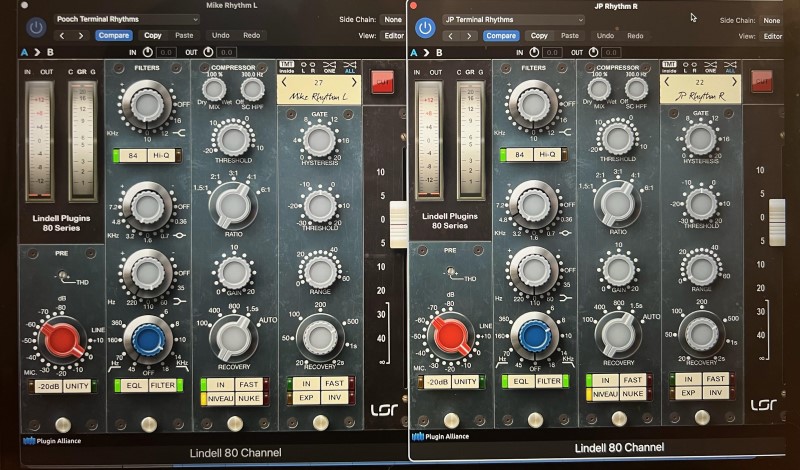Click compressor RECOVERY knob in Mike Rhythm L
Image resolution: width=800 pixels, height=470 pixels.
click(234, 338)
